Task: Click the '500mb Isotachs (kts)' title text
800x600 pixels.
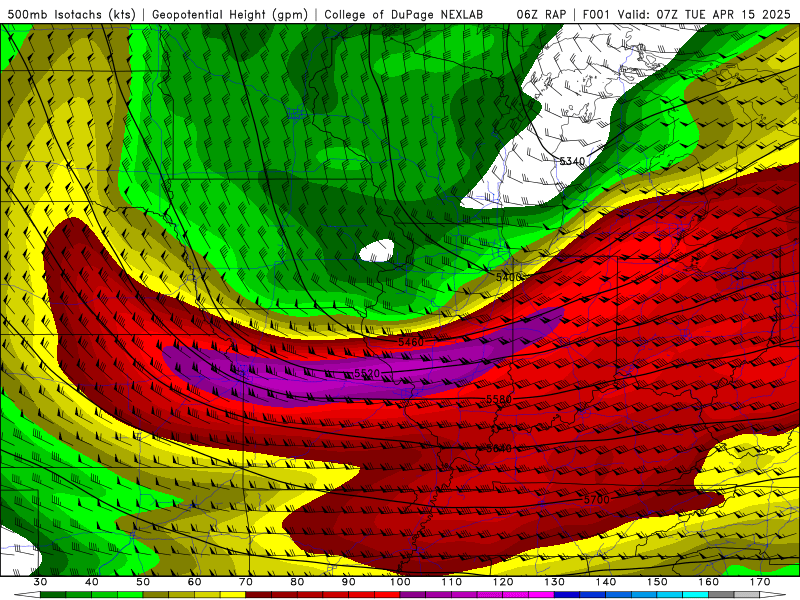Action: point(71,14)
